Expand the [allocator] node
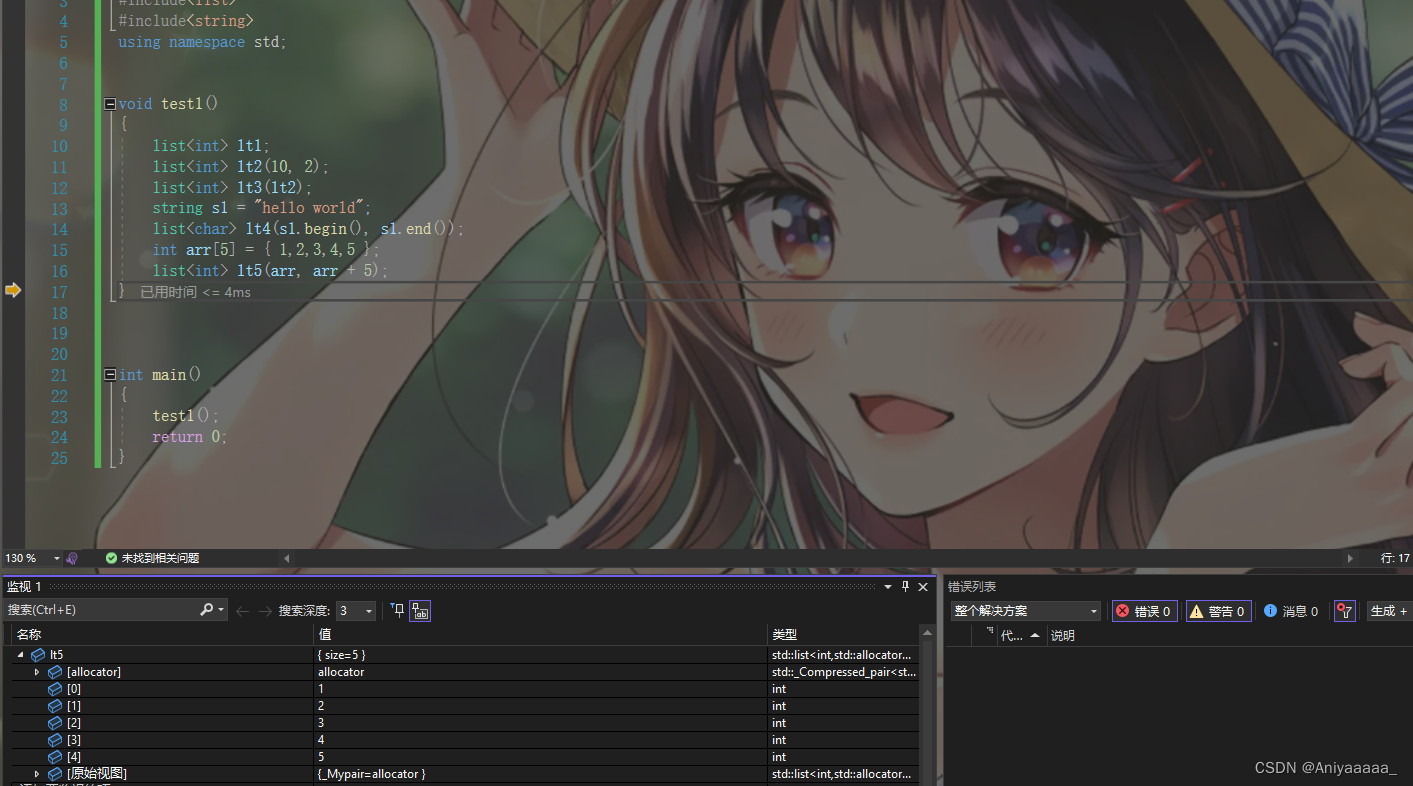This screenshot has width=1413, height=786. click(38, 672)
